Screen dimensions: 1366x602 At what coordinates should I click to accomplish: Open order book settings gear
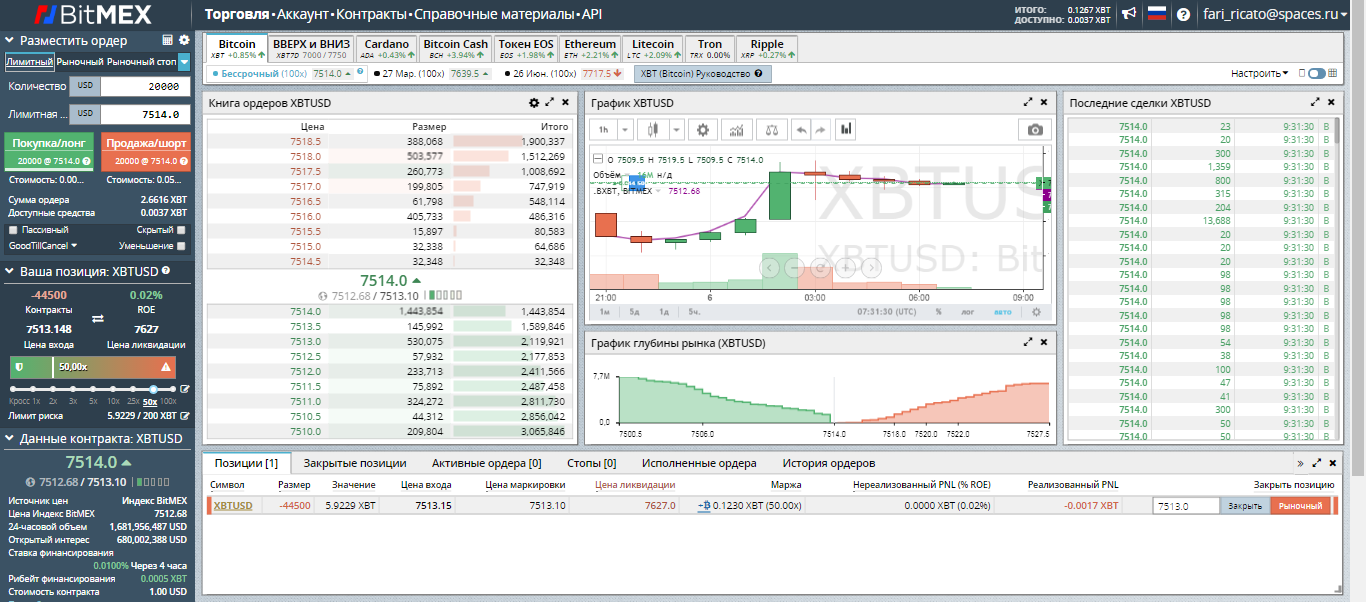534,103
